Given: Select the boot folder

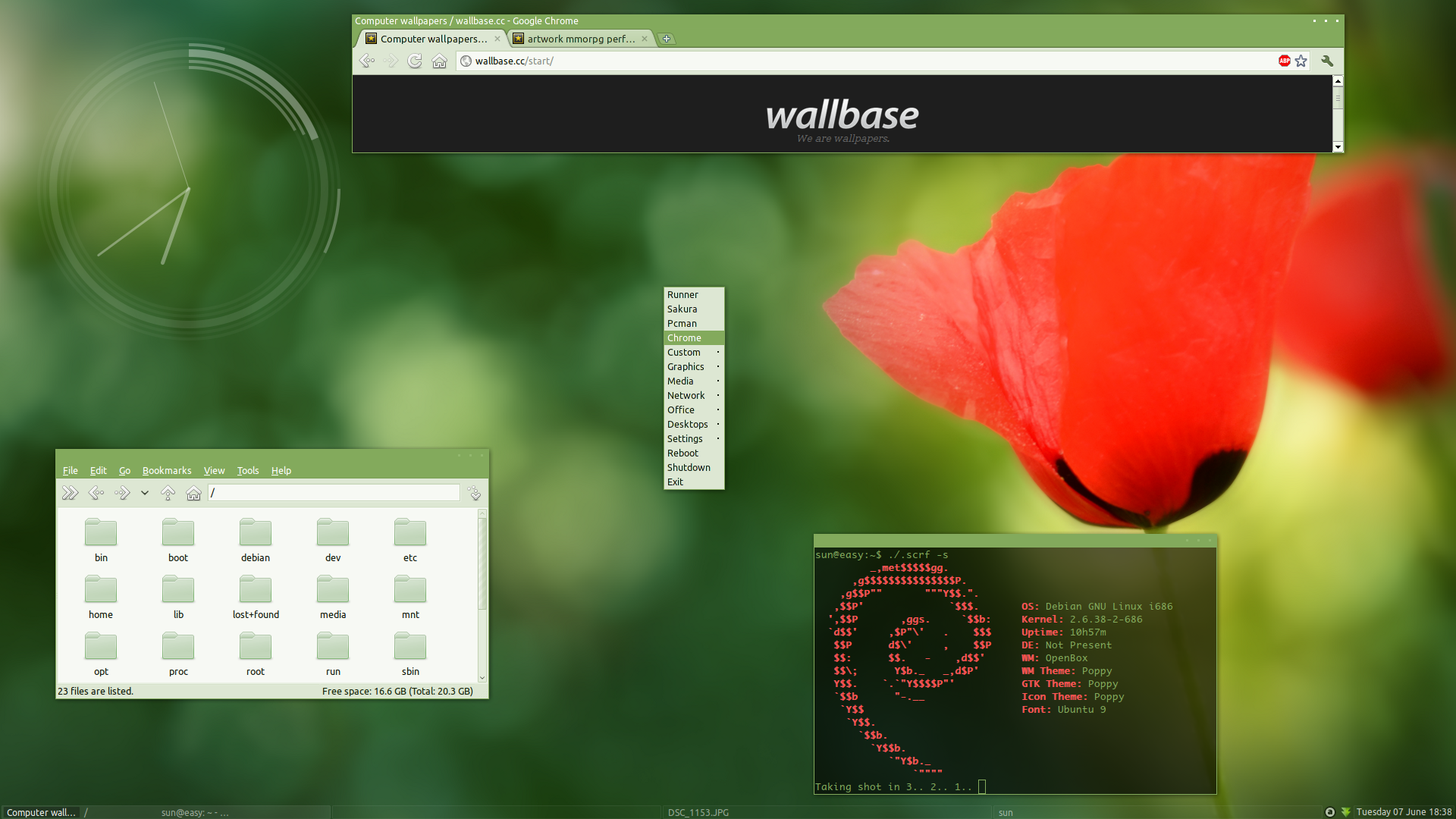Looking at the screenshot, I should pos(178,540).
